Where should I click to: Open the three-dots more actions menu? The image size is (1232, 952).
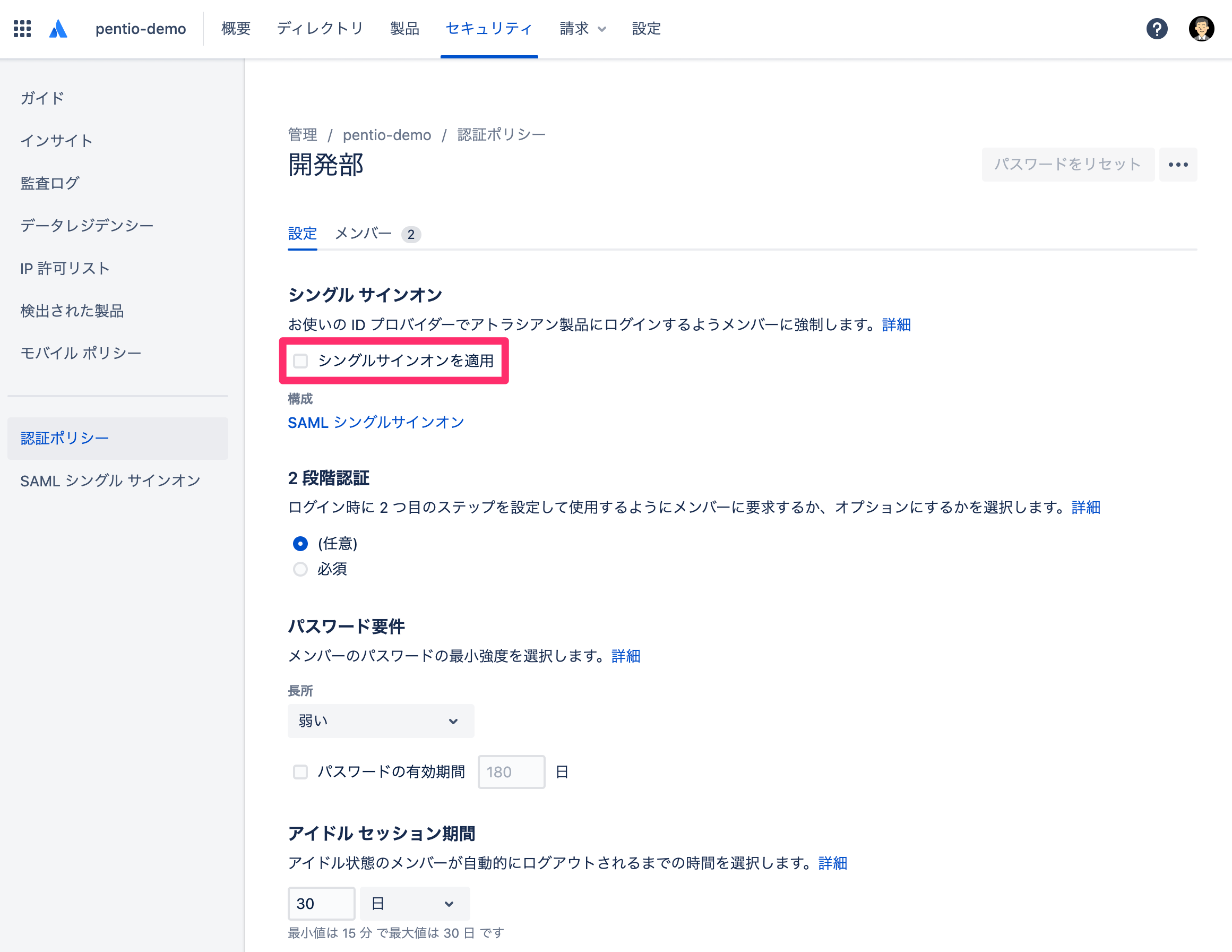tap(1178, 165)
